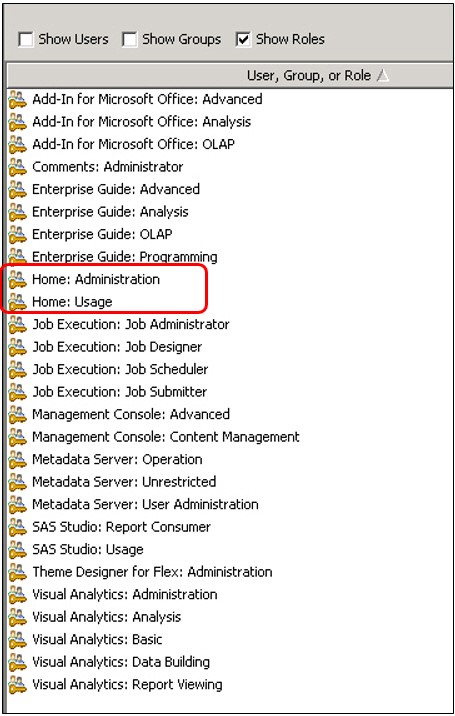Click role icon beside SAS Studio: Usage
The width and height of the screenshot is (455, 716).
point(17,550)
